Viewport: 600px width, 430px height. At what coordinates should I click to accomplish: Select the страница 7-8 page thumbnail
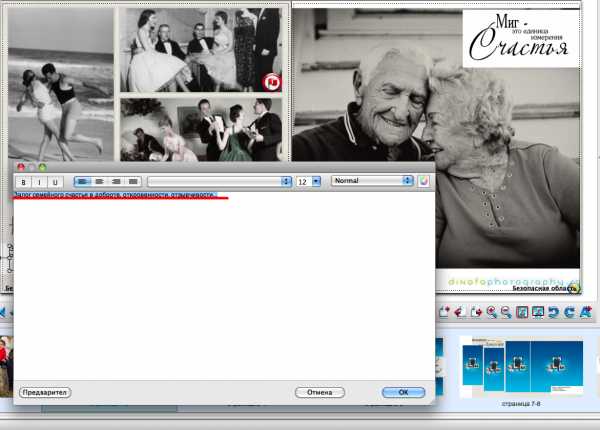tap(522, 367)
